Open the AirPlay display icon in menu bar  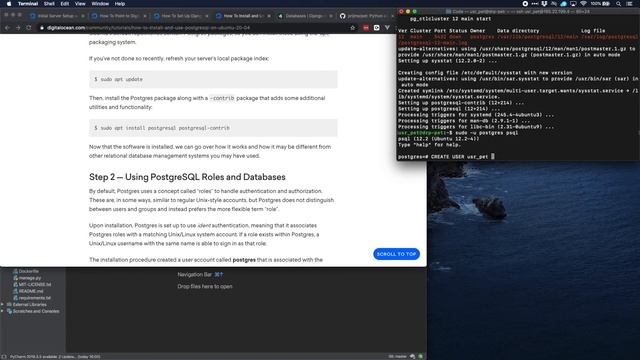pos(573,4)
